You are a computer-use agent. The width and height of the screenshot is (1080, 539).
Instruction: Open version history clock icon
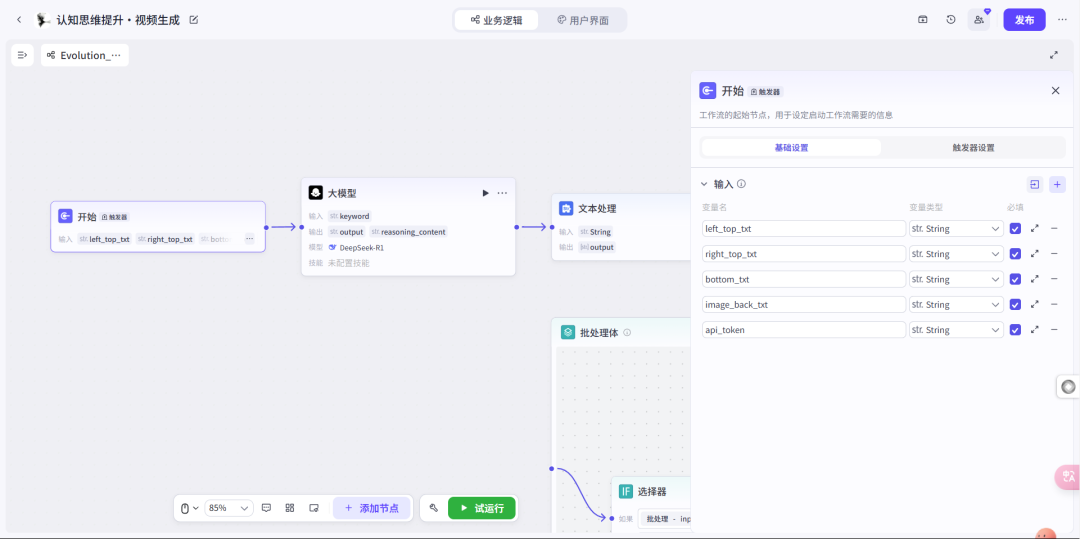[x=951, y=20]
